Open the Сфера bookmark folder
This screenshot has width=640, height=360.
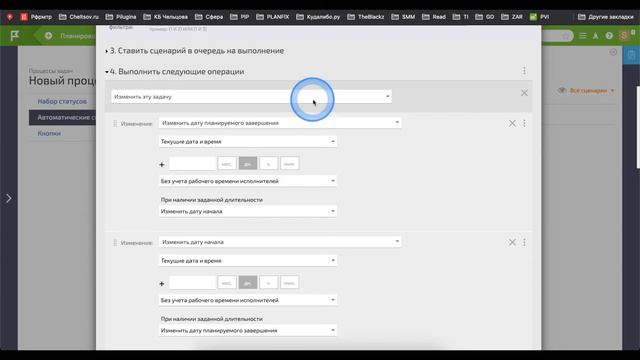tap(209, 17)
